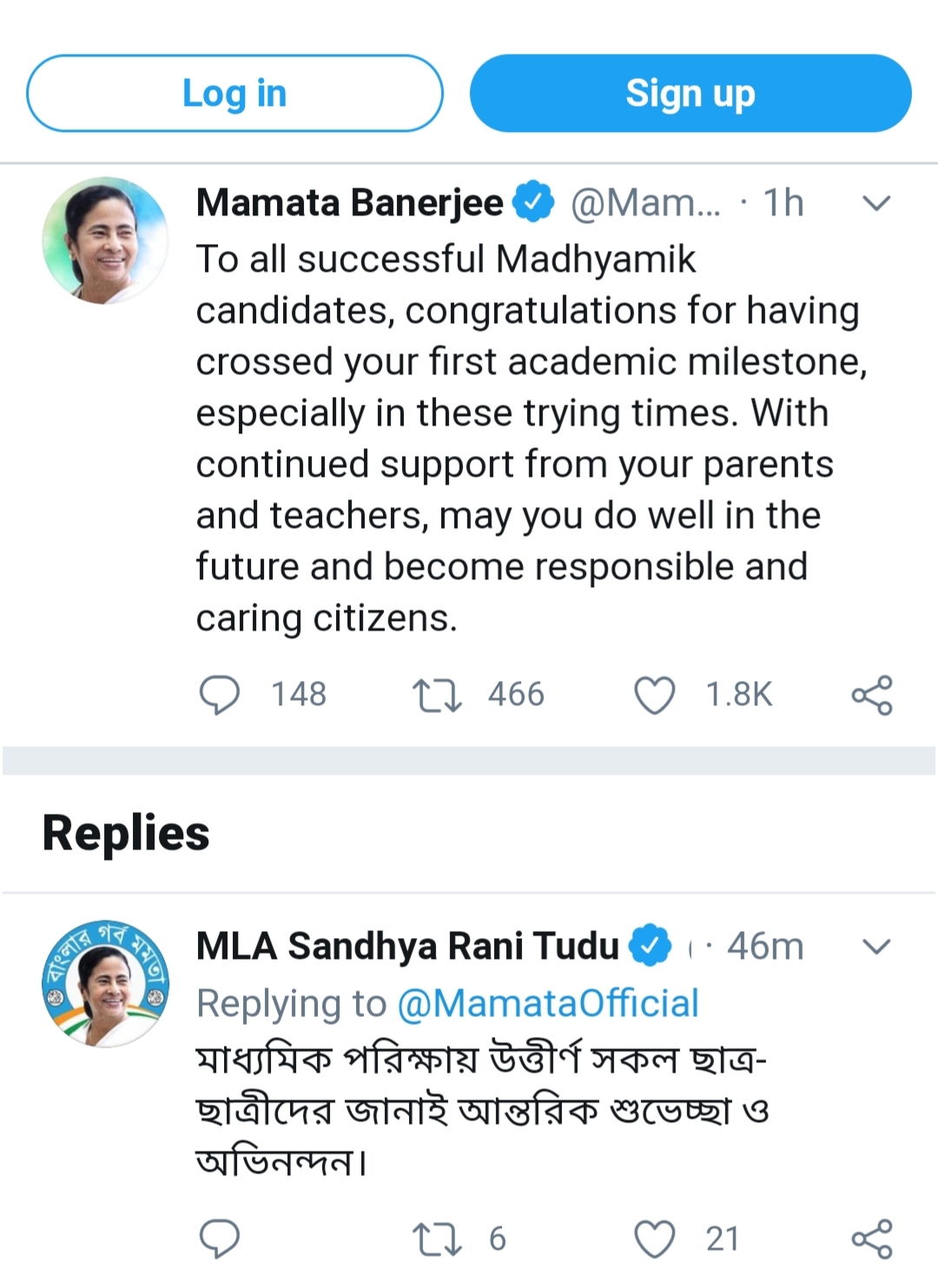938x1288 pixels.
Task: Reply to the Madhyamik congratulations tweet
Action: (x=220, y=695)
